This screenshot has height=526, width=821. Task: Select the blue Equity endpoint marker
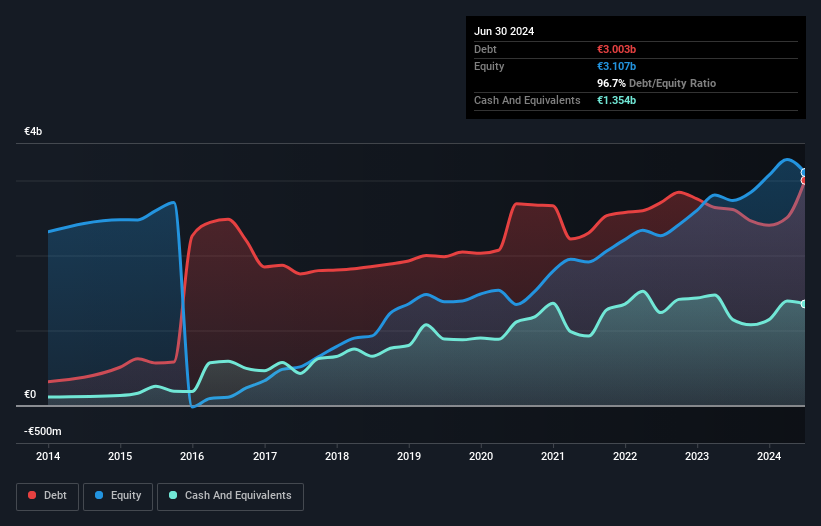click(804, 173)
